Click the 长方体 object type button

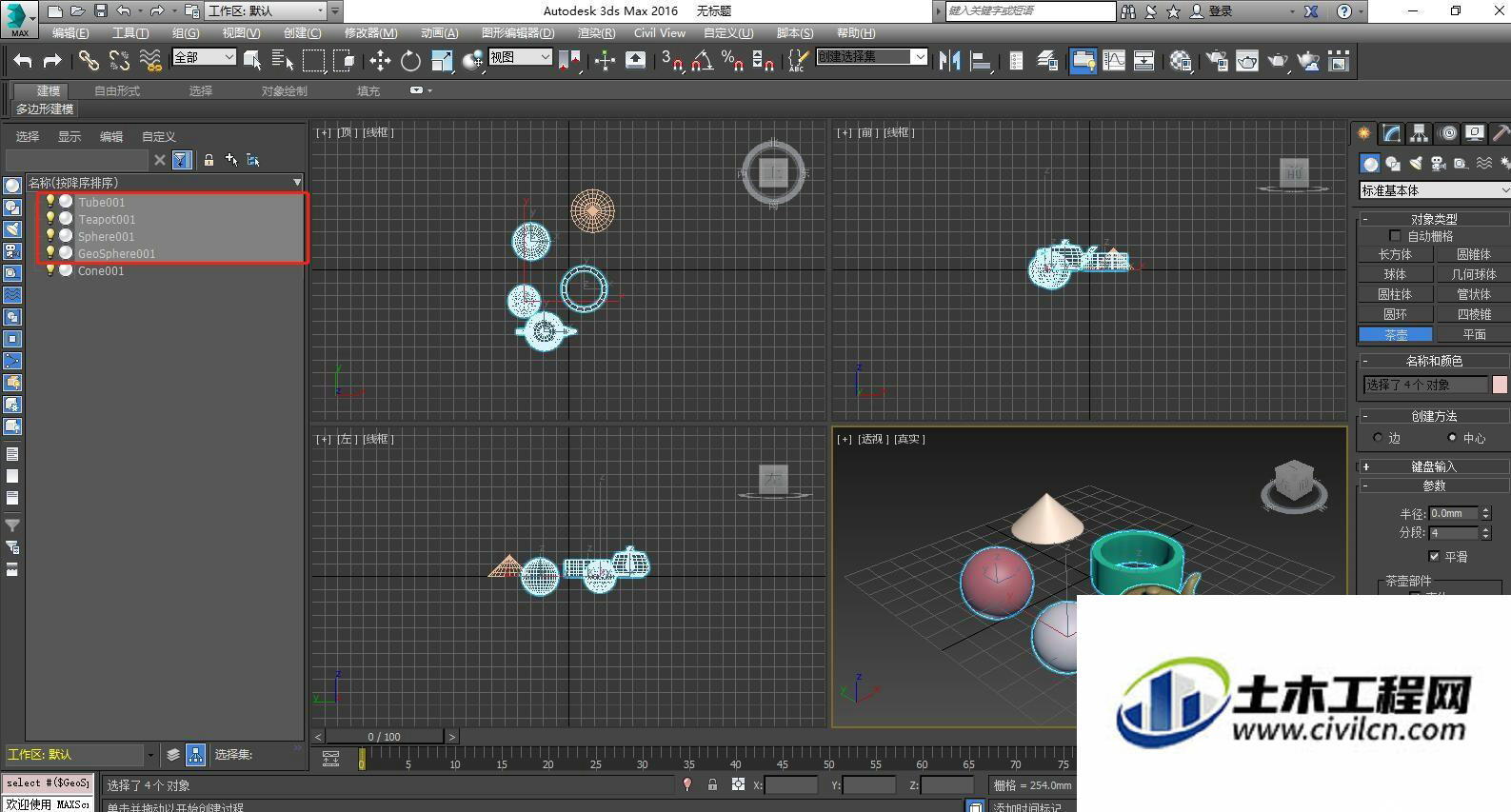1395,254
